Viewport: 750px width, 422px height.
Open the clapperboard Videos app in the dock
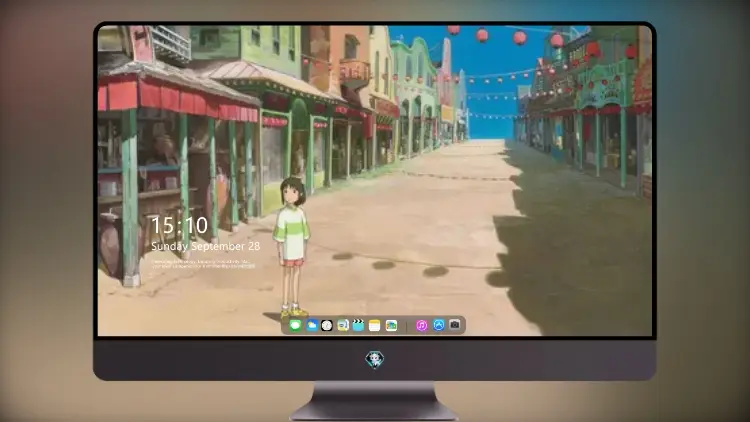click(358, 325)
